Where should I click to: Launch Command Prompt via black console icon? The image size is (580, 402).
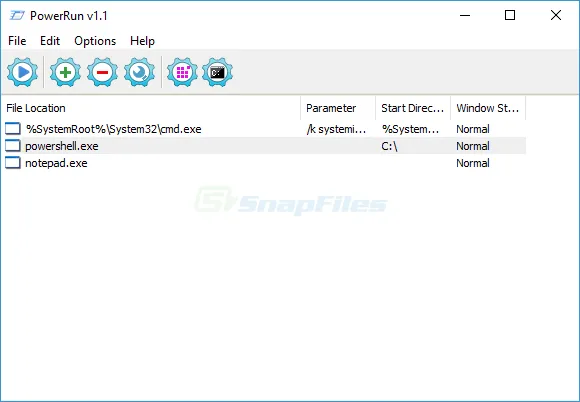218,72
